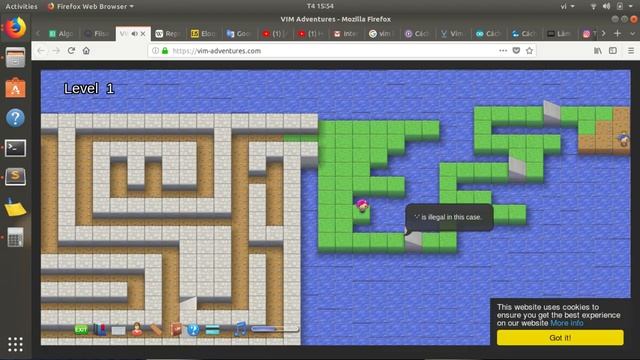Open Files from the dock

(x=16, y=58)
